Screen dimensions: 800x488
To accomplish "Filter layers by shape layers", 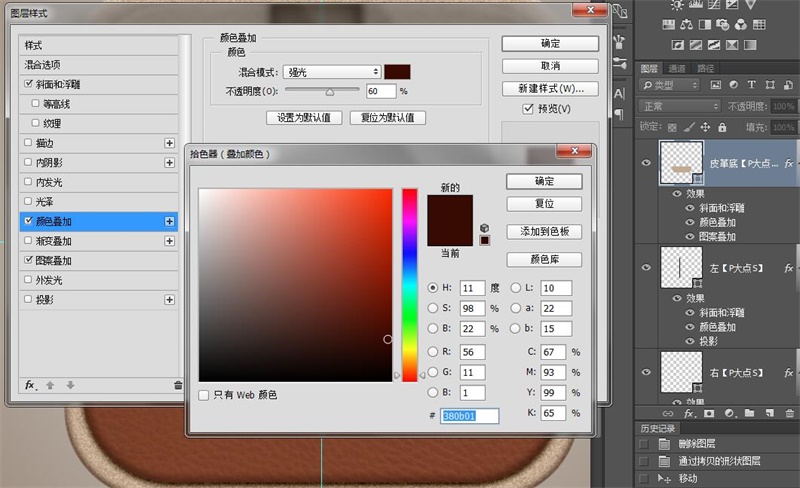I will click(x=770, y=85).
